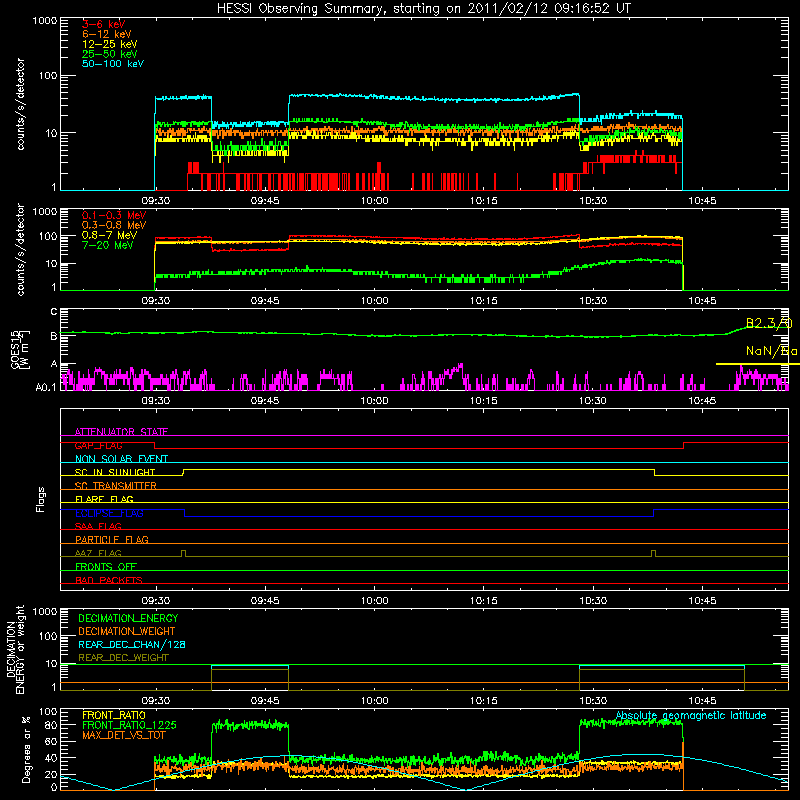The image size is (800, 800).
Task: Click the dim olive flag label above FRONTS_OFF
Action: click(98, 553)
